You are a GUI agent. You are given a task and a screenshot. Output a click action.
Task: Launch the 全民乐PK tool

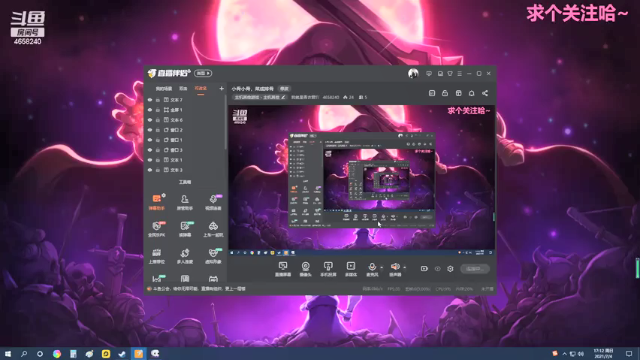click(157, 229)
